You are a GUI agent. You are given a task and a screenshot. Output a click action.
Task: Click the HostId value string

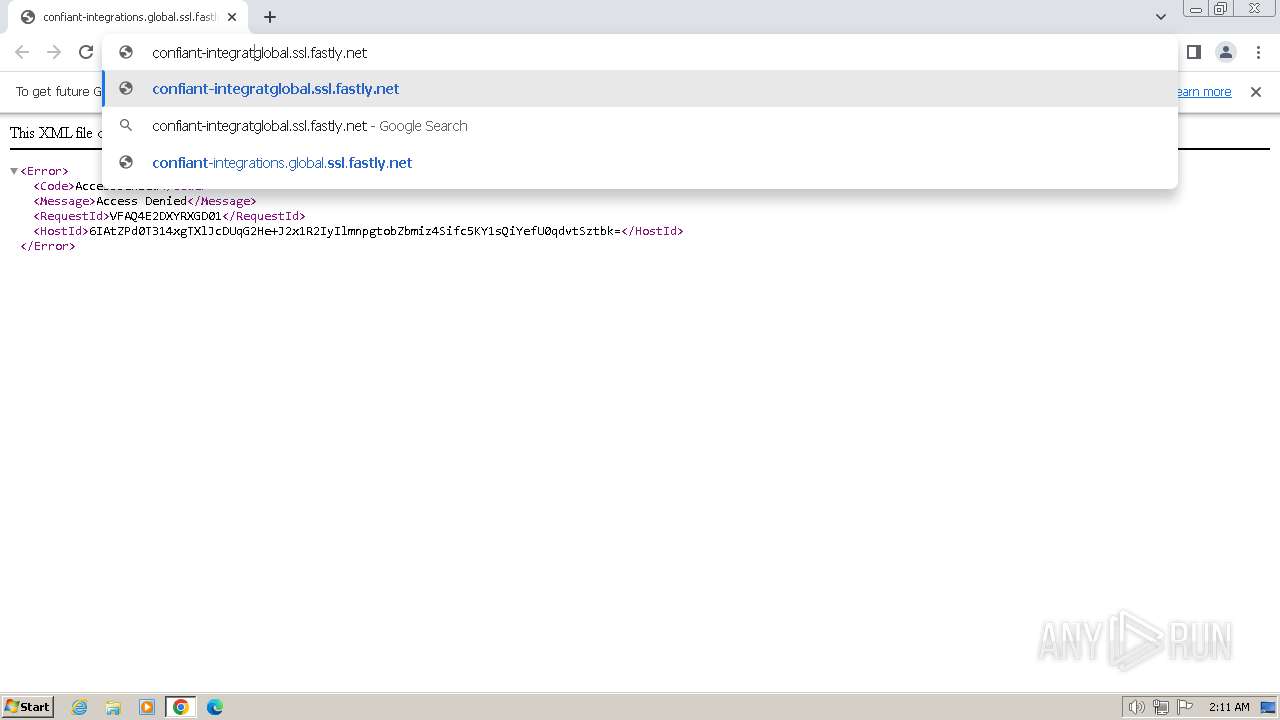click(x=355, y=231)
